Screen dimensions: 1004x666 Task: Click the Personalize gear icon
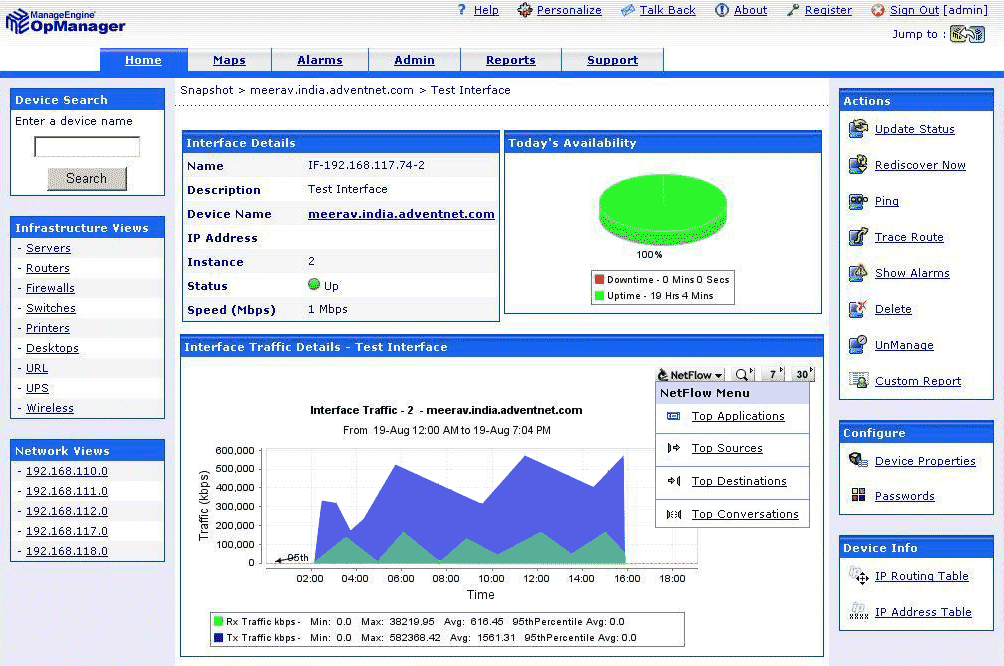pos(525,10)
